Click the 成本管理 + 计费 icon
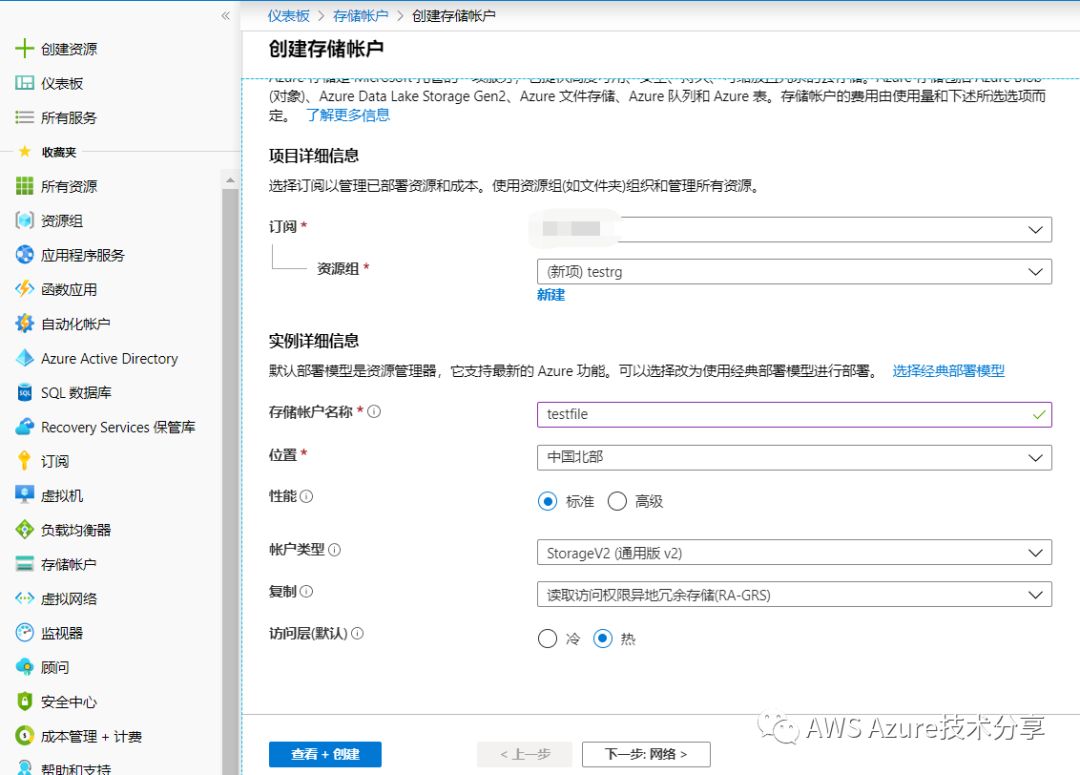 click(24, 736)
